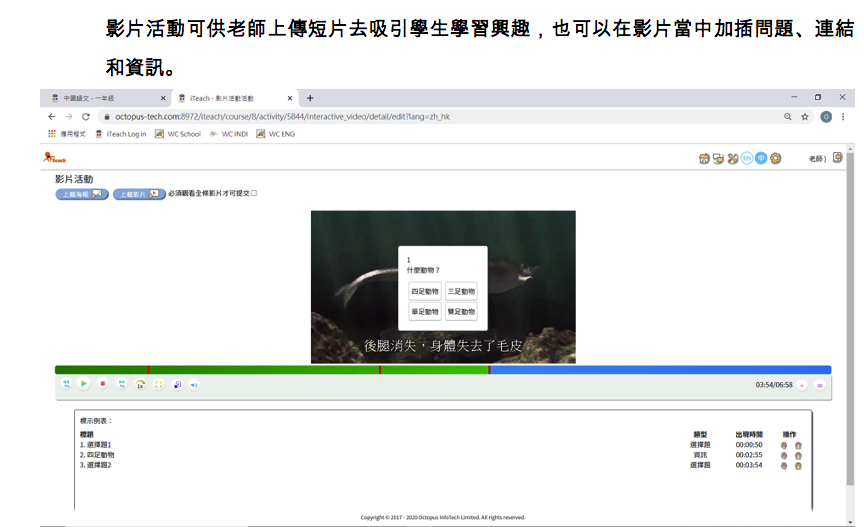The width and height of the screenshot is (864, 527).
Task: Click the time value 00:00:50
Action: click(749, 445)
